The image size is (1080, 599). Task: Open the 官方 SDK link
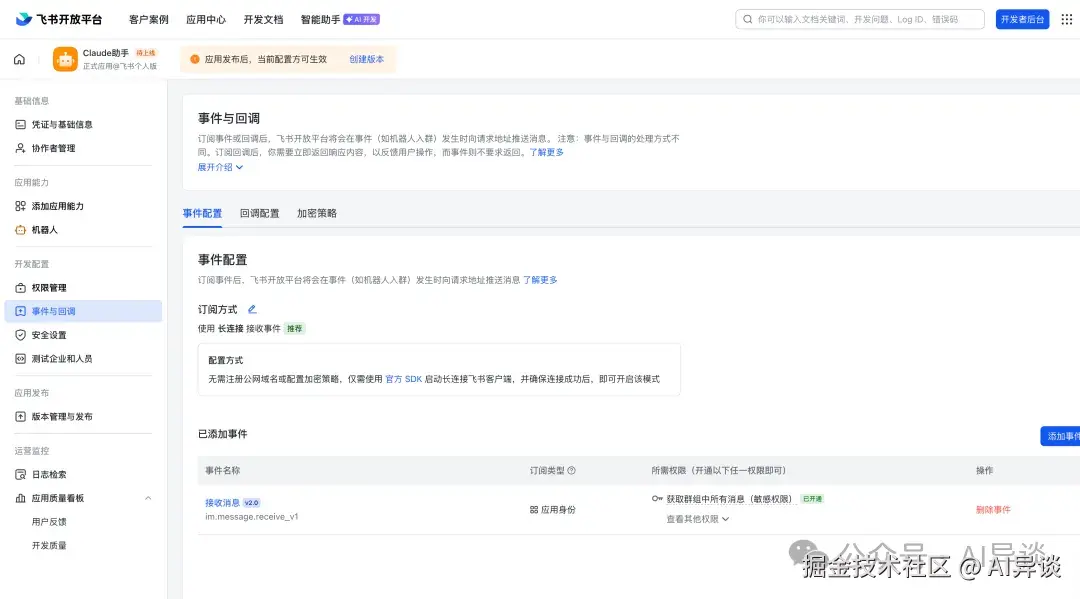[404, 379]
